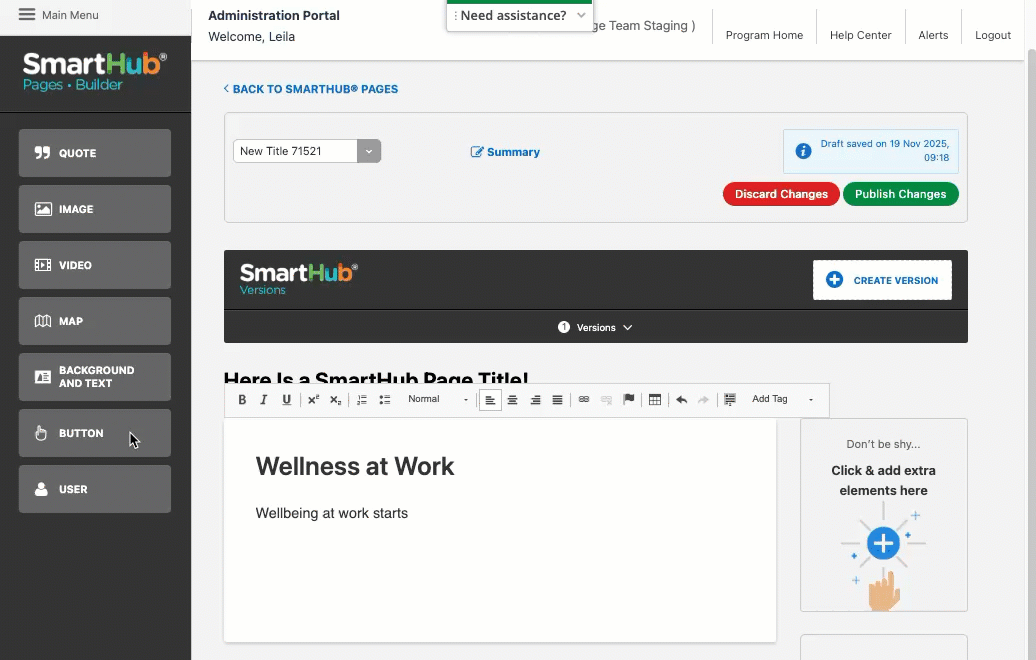Center align the text
Image resolution: width=1036 pixels, height=660 pixels.
[513, 400]
